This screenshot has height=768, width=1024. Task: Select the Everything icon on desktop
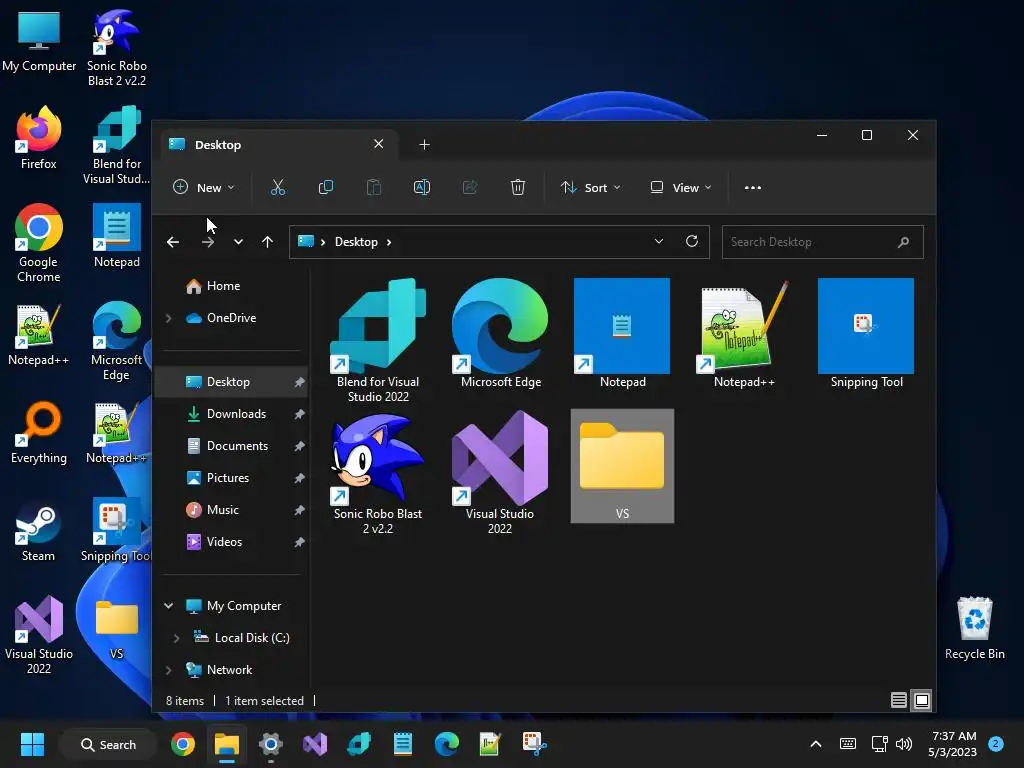point(39,432)
